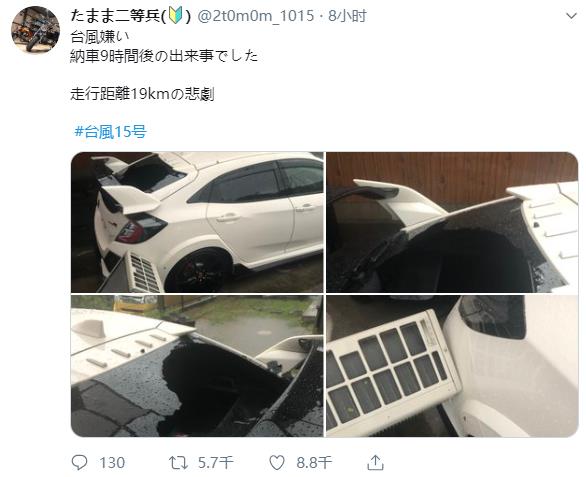Like the tweet with the heart icon
Viewport: 586px width, 477px height.
[277, 463]
